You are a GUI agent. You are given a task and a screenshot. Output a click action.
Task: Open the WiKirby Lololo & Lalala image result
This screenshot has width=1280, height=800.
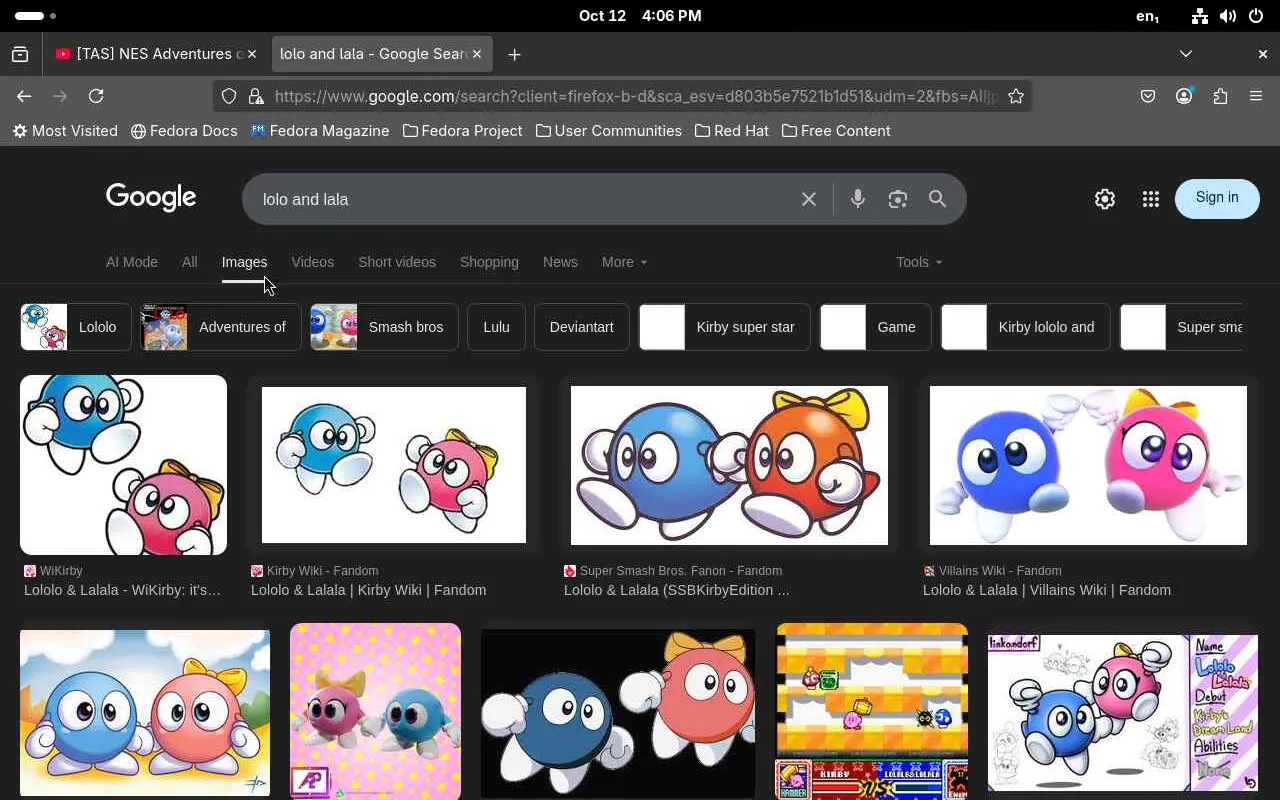(123, 465)
